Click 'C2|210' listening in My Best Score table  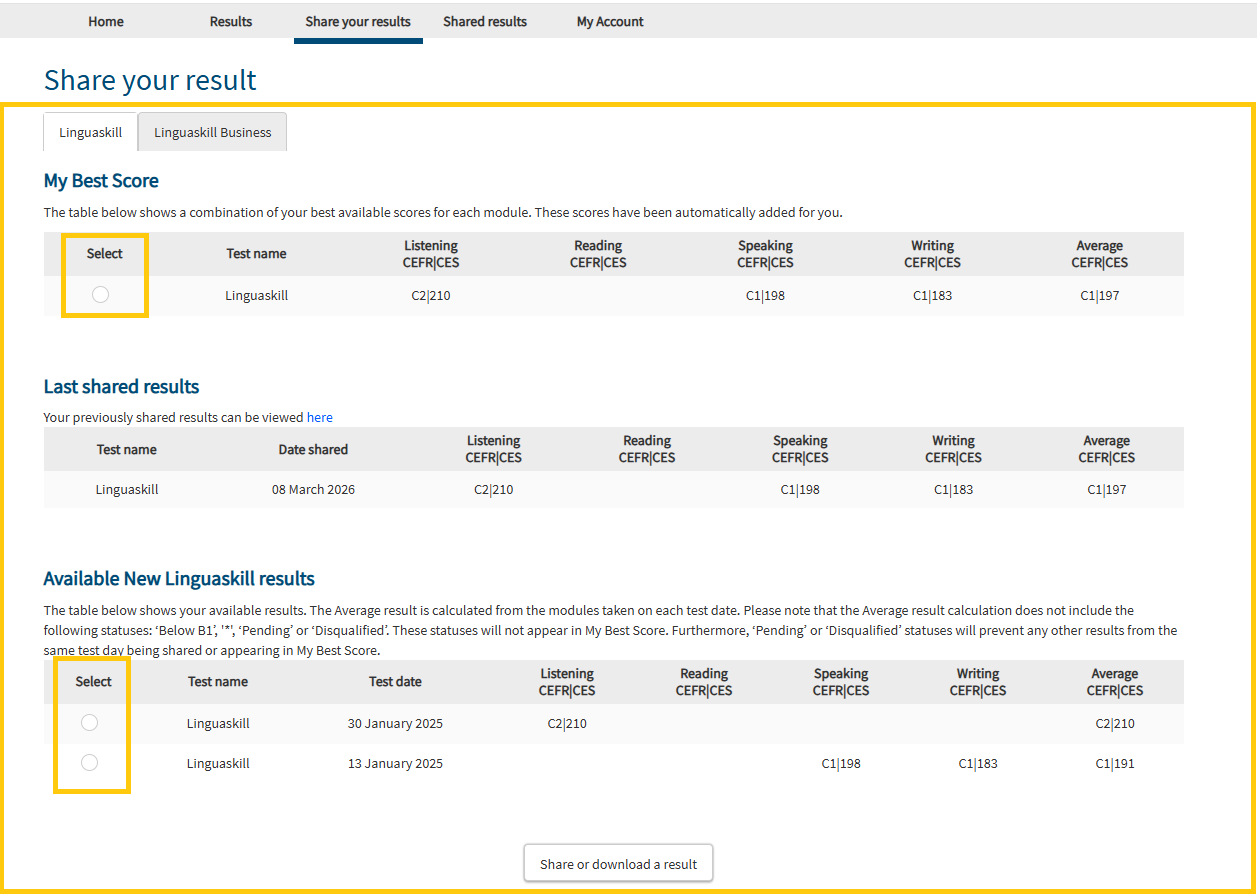[431, 295]
